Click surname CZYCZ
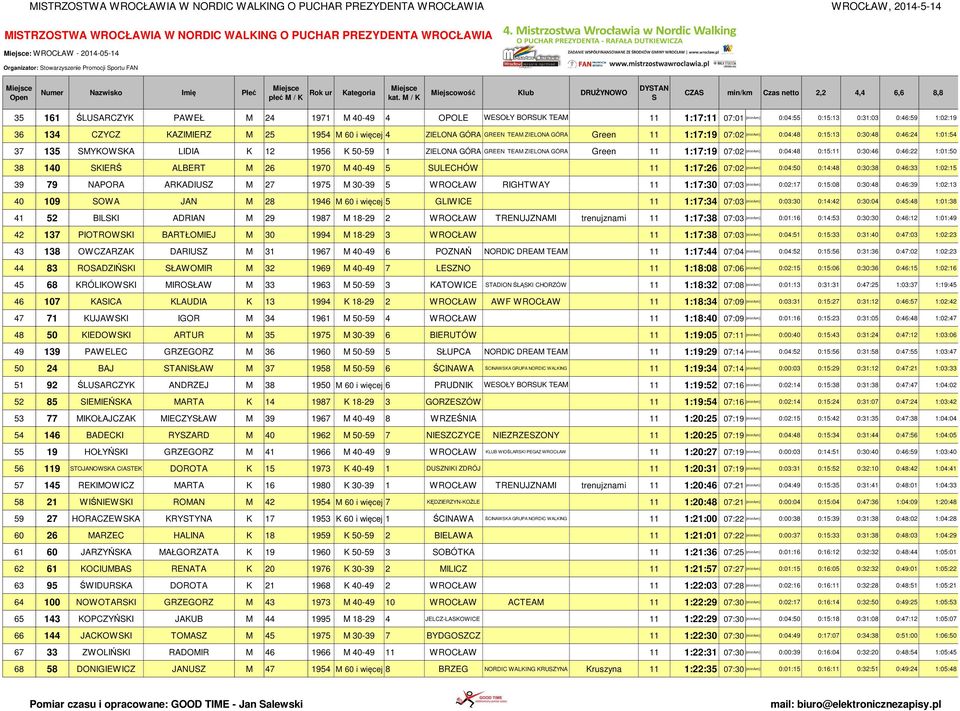The width and height of the screenshot is (960, 711). coord(106,135)
